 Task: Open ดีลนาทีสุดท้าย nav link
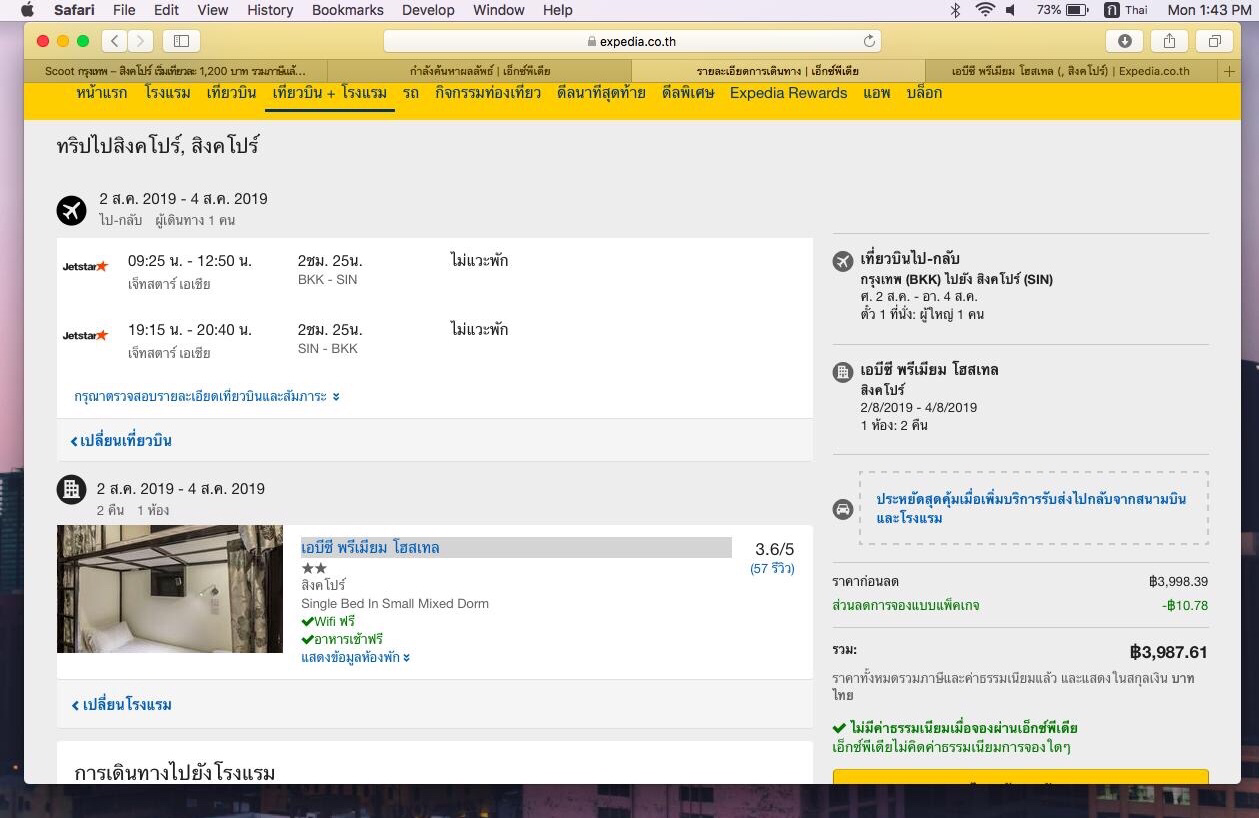(x=601, y=93)
